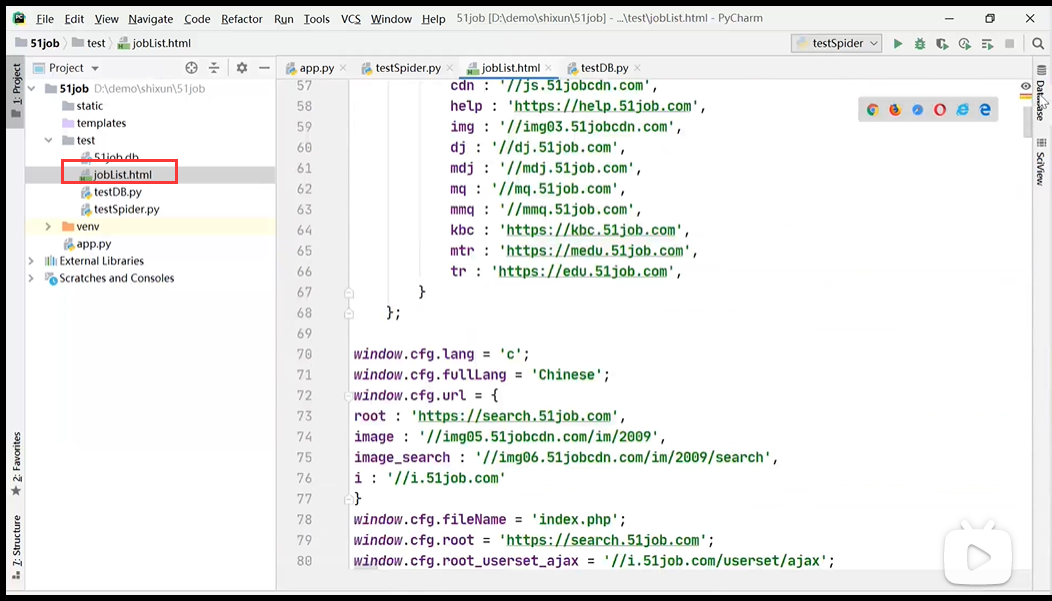The height and width of the screenshot is (601, 1052).
Task: Fold code block at line 67
Action: 349,292
